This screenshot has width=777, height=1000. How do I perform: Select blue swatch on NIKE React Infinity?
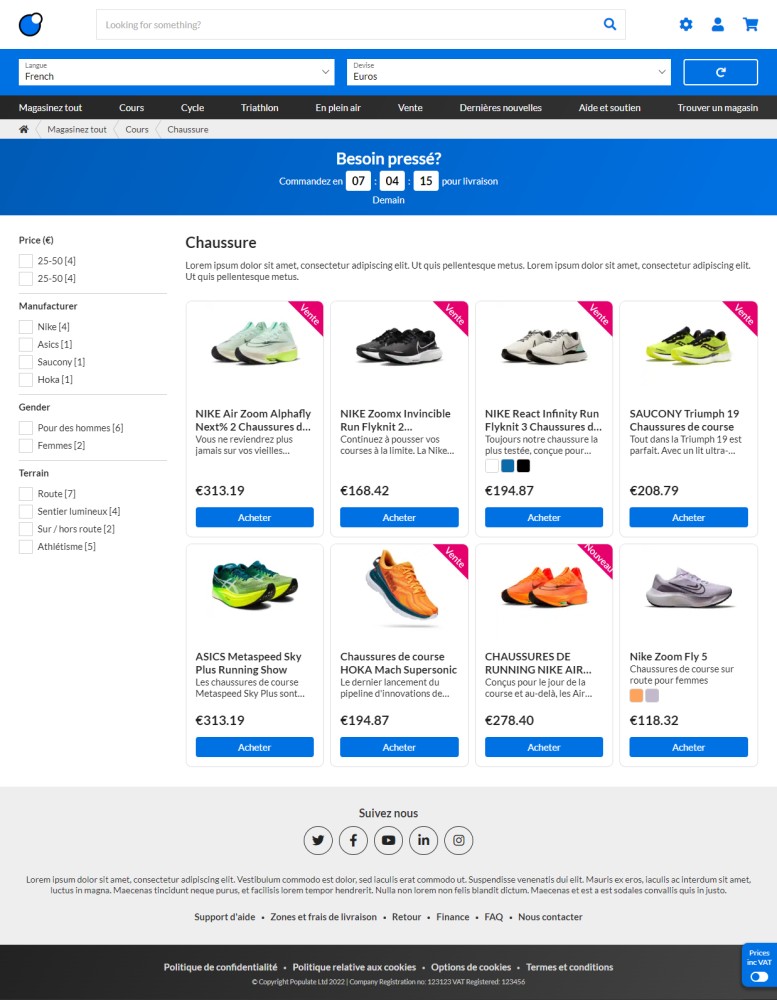pyautogui.click(x=508, y=466)
